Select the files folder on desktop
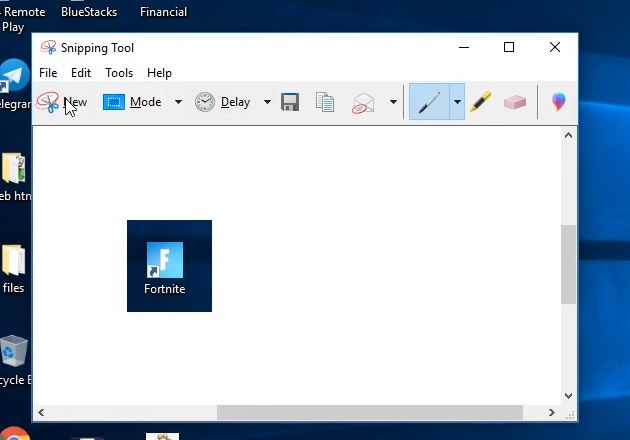Viewport: 630px width, 440px height. (14, 268)
